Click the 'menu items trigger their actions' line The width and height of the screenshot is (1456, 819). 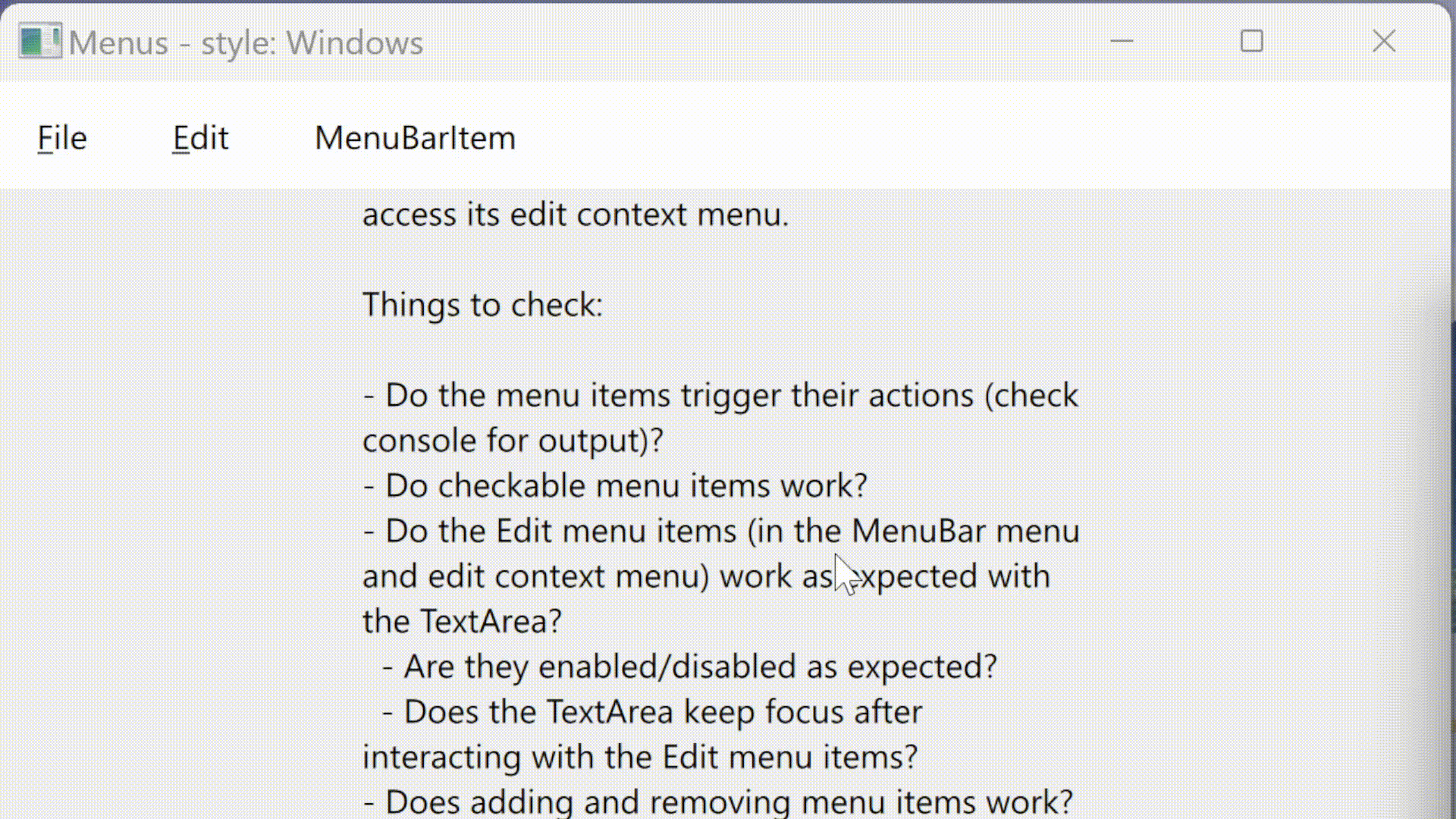point(720,396)
